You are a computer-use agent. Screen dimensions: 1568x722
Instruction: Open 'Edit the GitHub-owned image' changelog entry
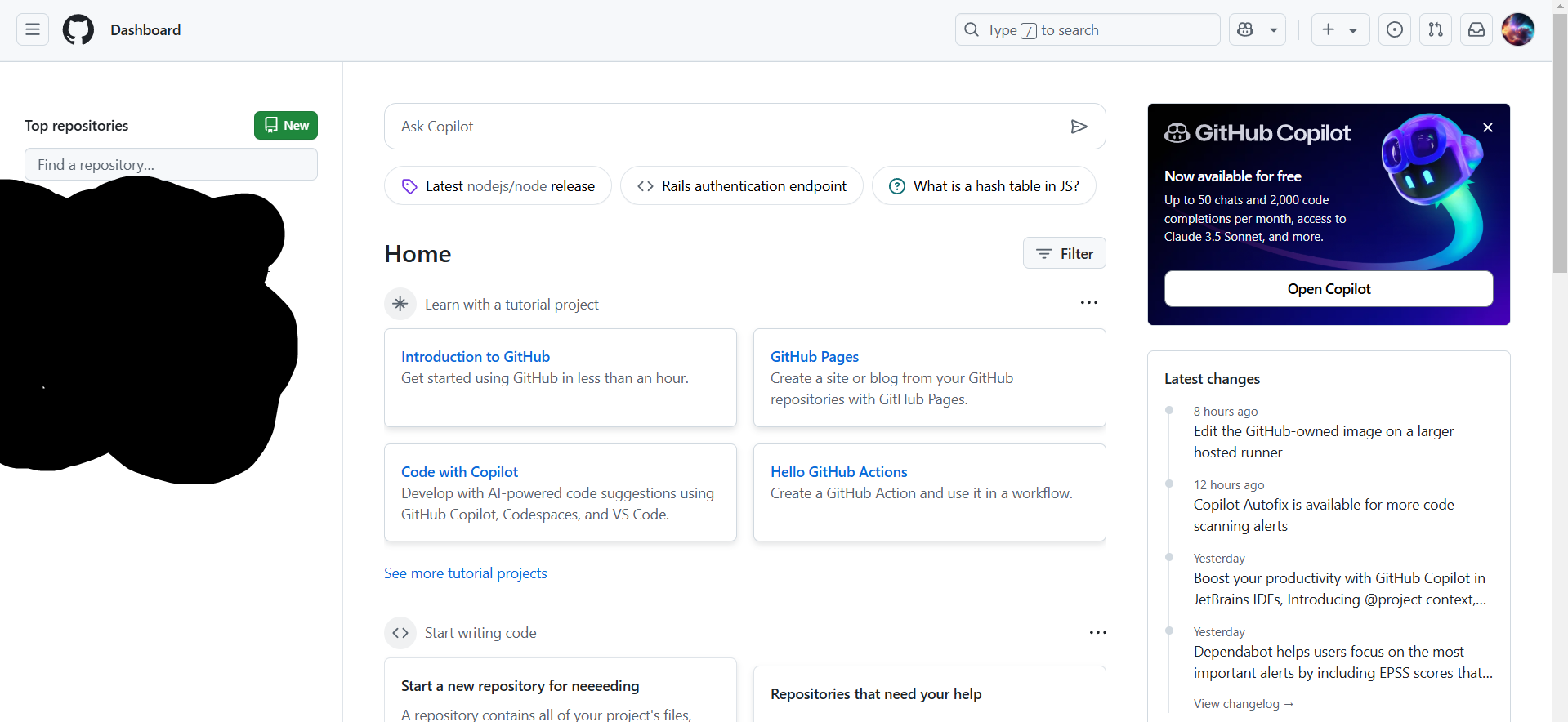click(x=1324, y=441)
